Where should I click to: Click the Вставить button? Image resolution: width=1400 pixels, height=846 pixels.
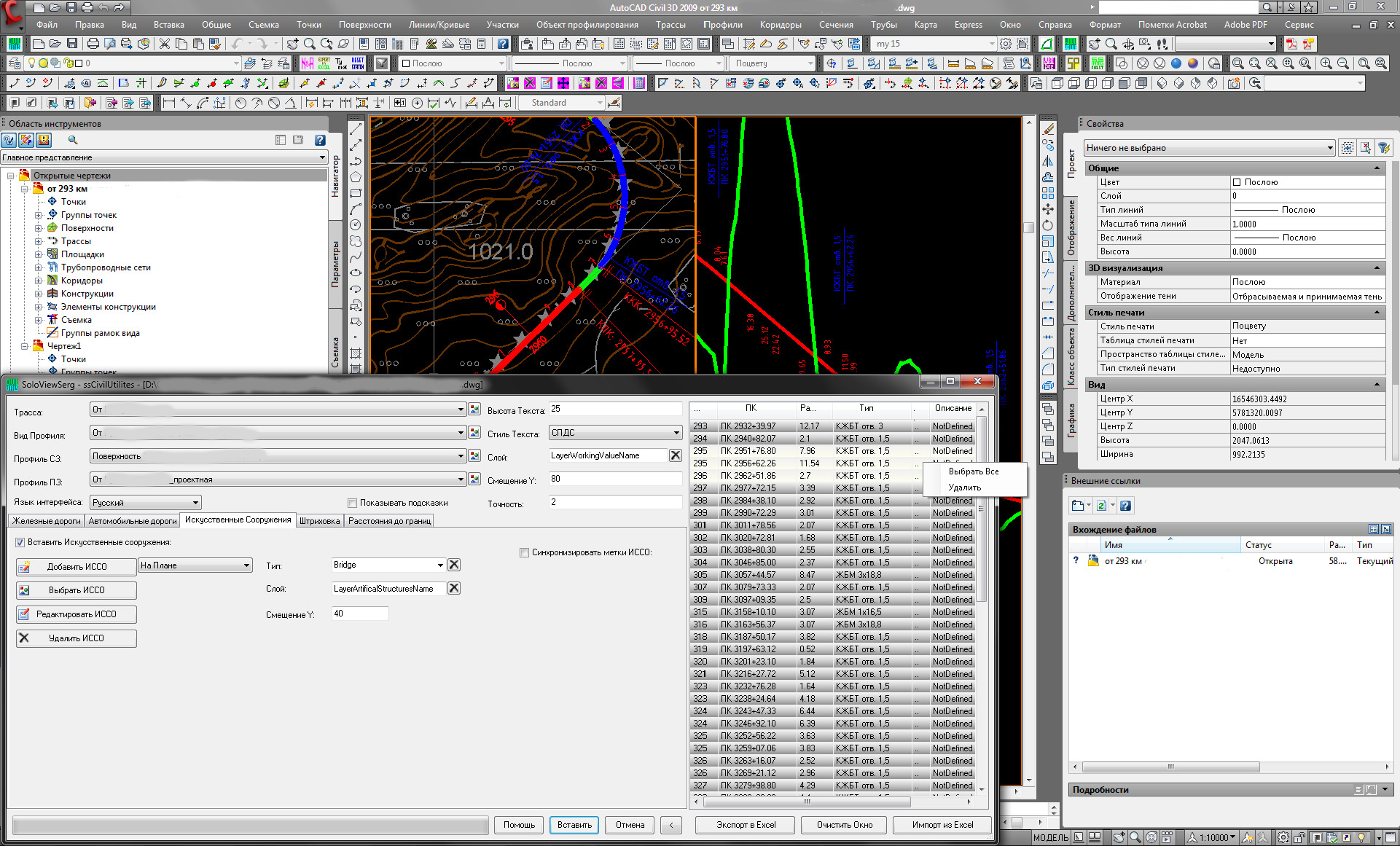point(574,825)
